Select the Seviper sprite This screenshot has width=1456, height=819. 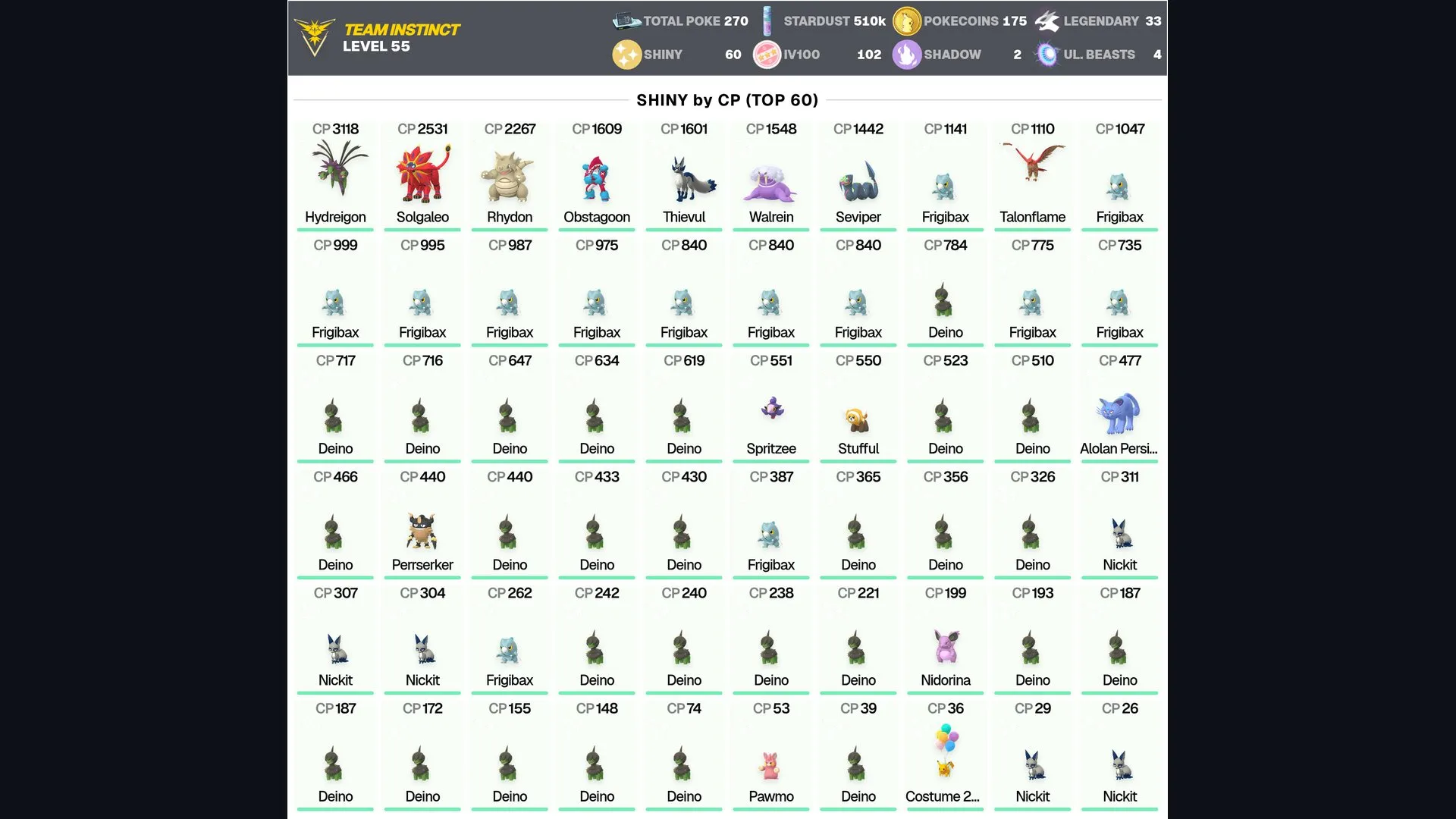[858, 183]
